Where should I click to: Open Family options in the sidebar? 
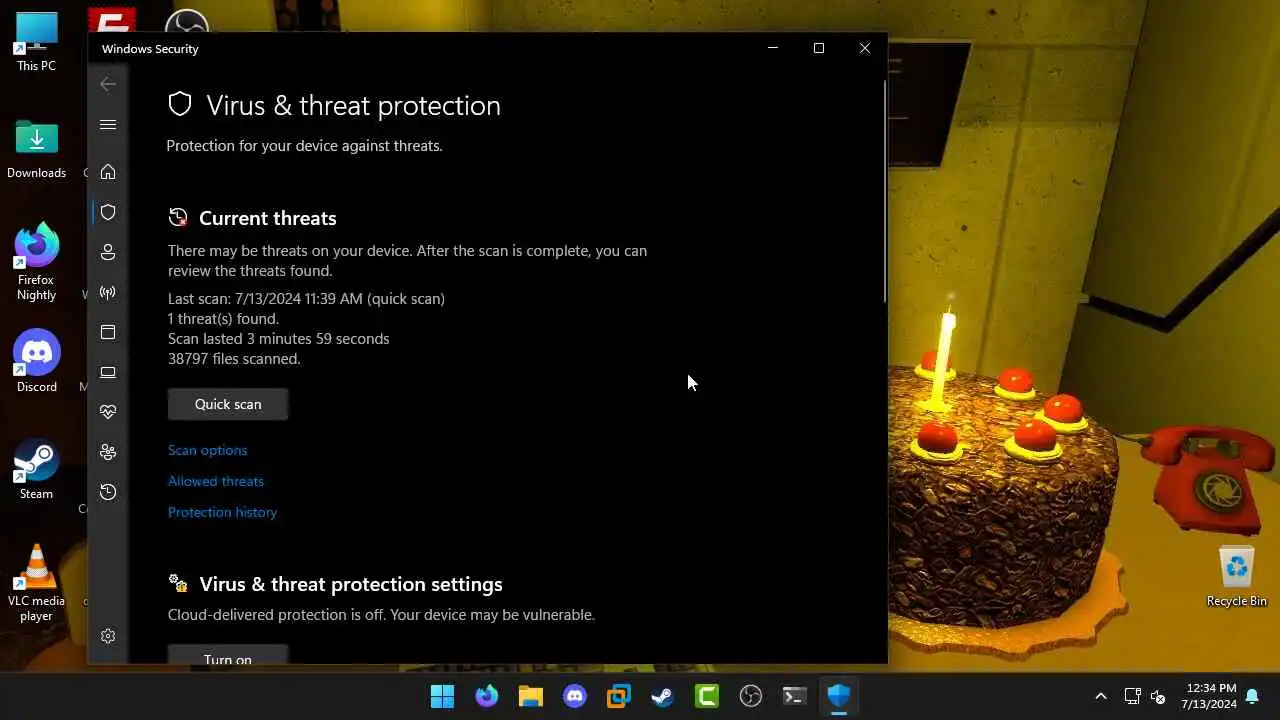(x=108, y=452)
